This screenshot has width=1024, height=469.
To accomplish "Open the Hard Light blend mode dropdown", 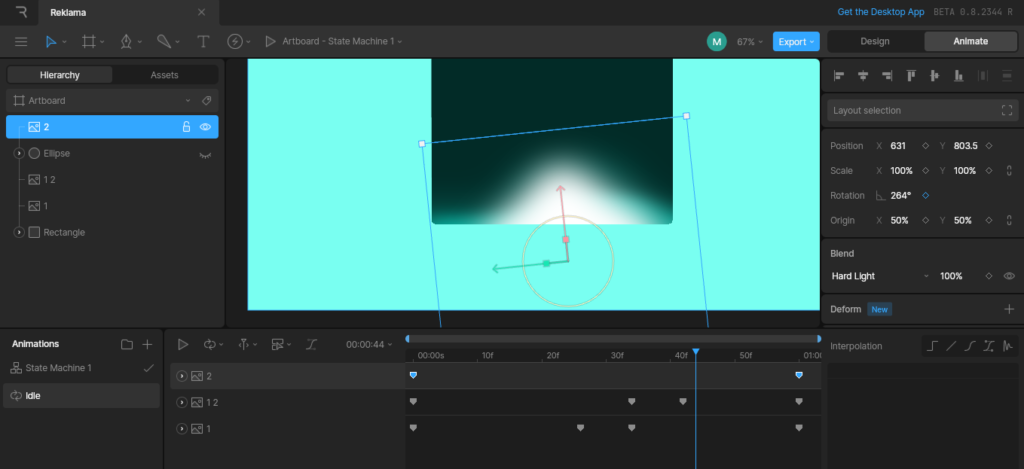I will [x=880, y=276].
